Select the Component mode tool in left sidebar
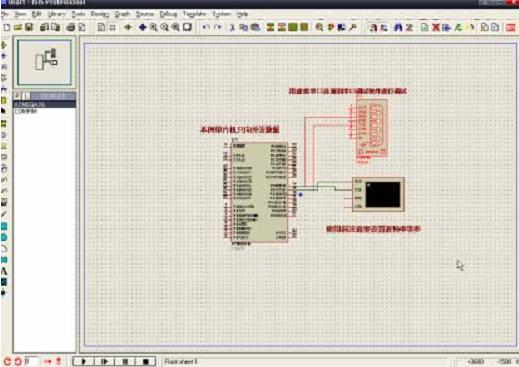The image size is (519, 367). click(x=4, y=45)
